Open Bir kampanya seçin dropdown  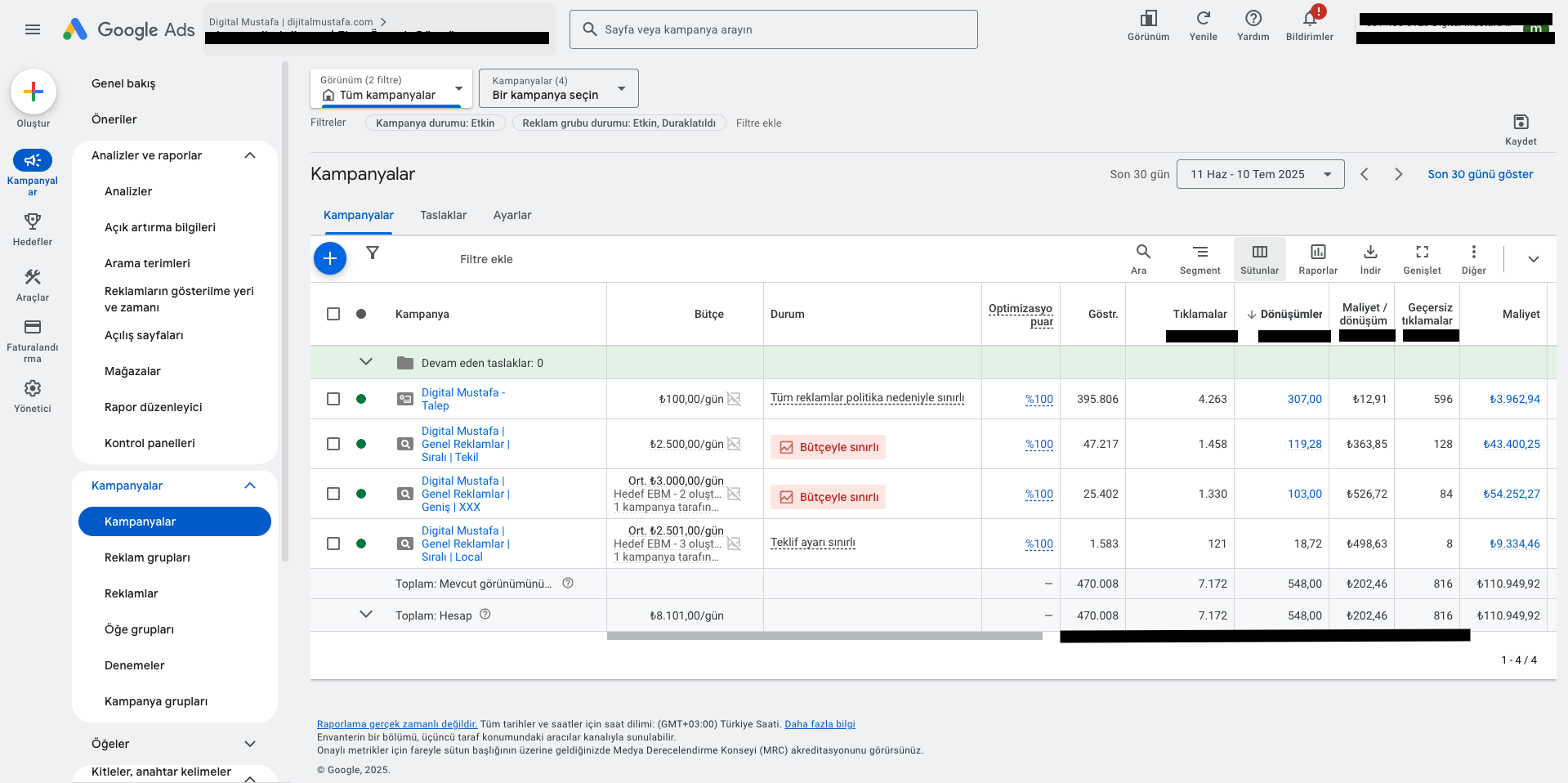point(559,88)
